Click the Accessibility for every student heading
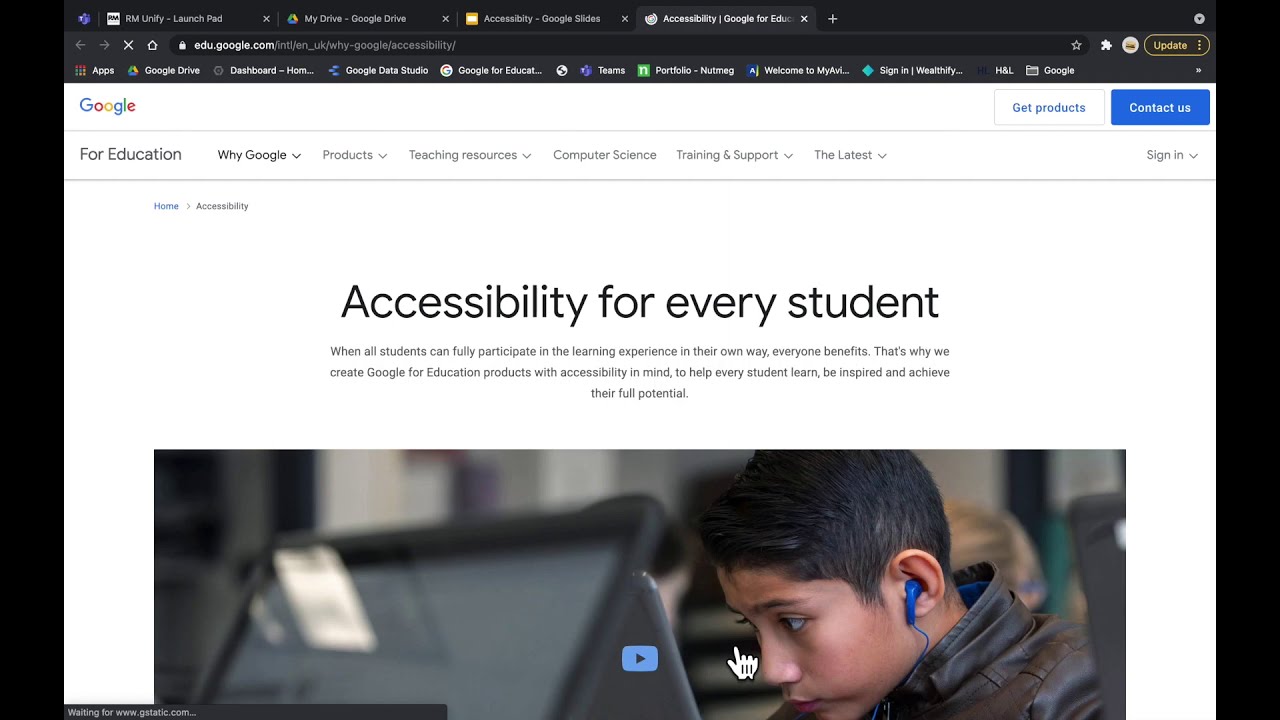This screenshot has width=1280, height=720. point(640,302)
